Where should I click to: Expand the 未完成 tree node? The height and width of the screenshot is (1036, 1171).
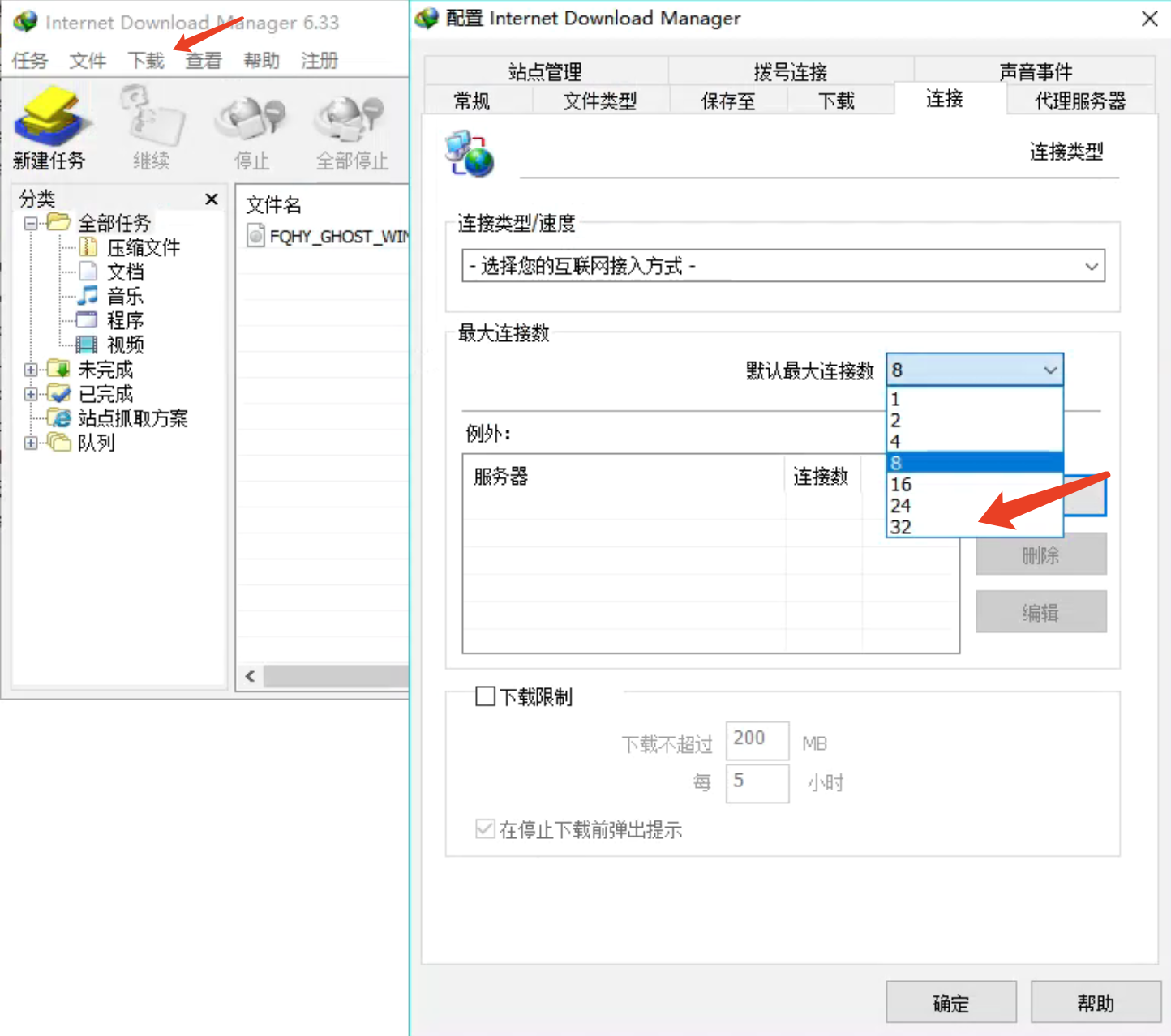tap(31, 370)
